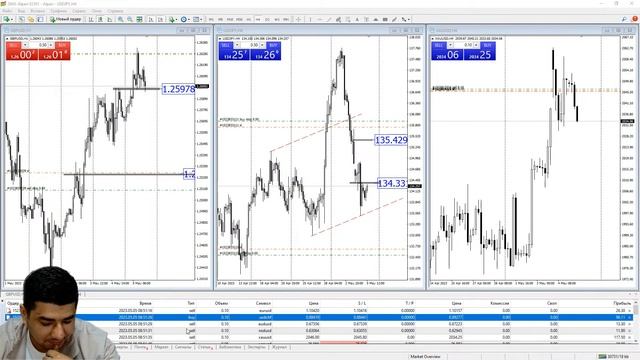
Task: Select the text 'A' tool
Action: [357, 19]
